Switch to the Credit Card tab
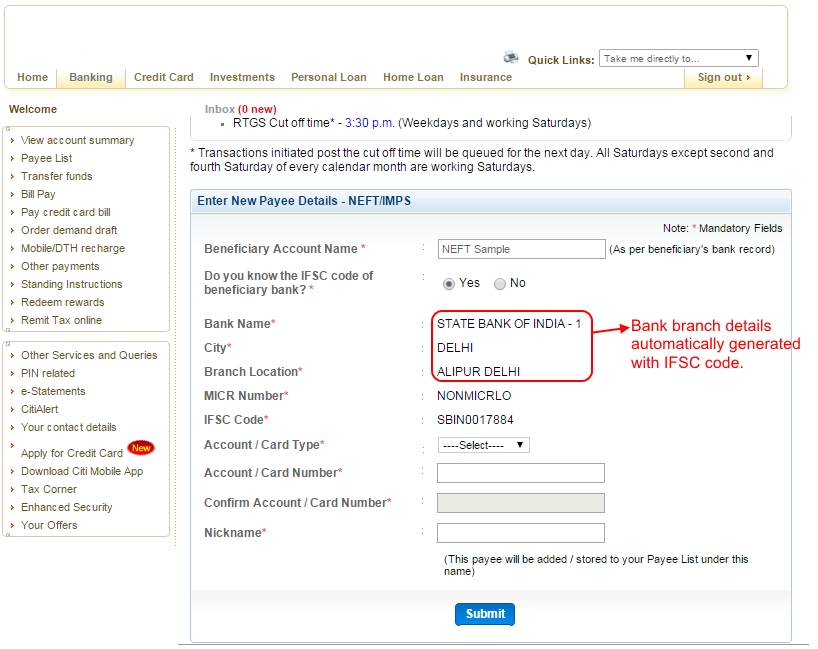Image resolution: width=818 pixels, height=649 pixels. [x=163, y=77]
